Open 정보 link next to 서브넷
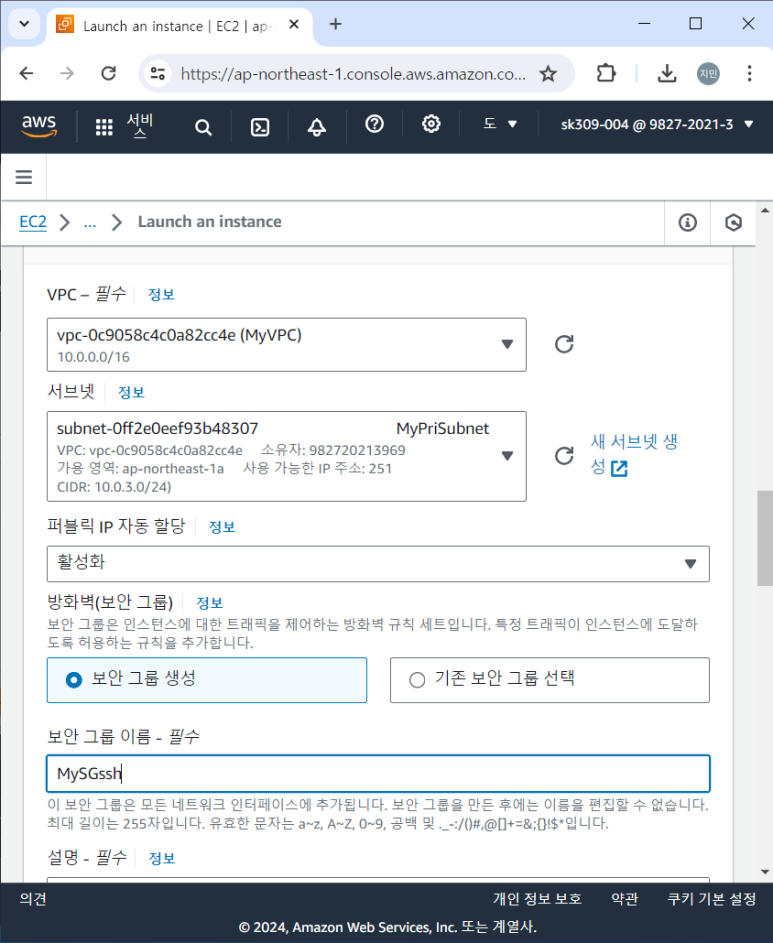This screenshot has width=773, height=943. (x=131, y=393)
